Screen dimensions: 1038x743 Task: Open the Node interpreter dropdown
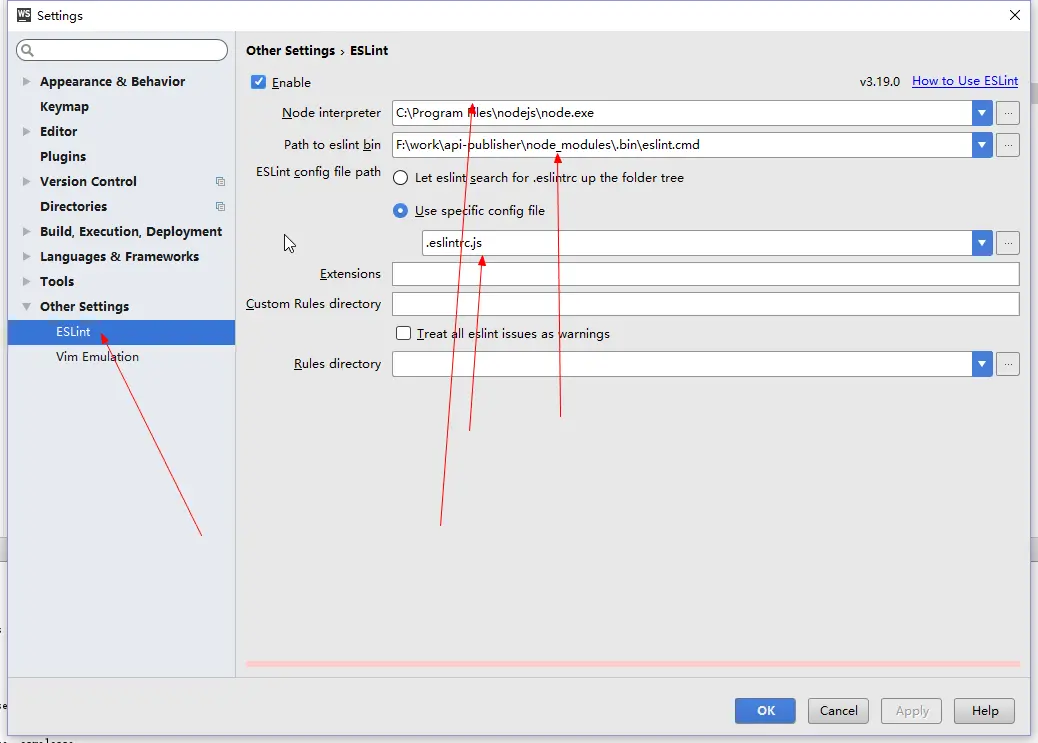(982, 113)
